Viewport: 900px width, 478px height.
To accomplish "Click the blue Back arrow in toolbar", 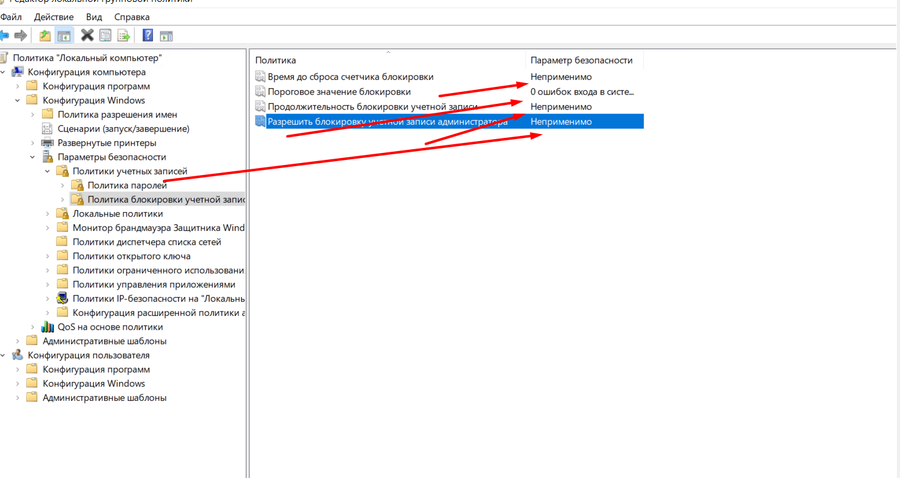I will point(5,36).
